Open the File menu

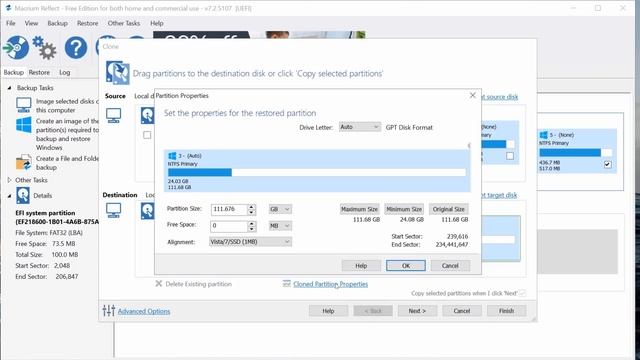click(x=11, y=23)
